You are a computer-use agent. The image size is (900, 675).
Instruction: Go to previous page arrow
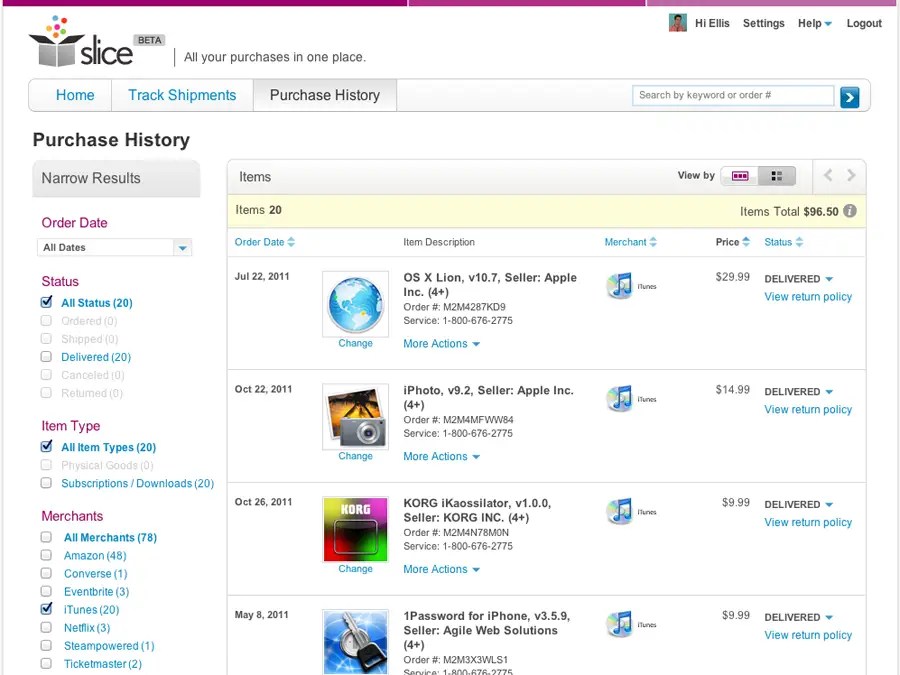828,175
